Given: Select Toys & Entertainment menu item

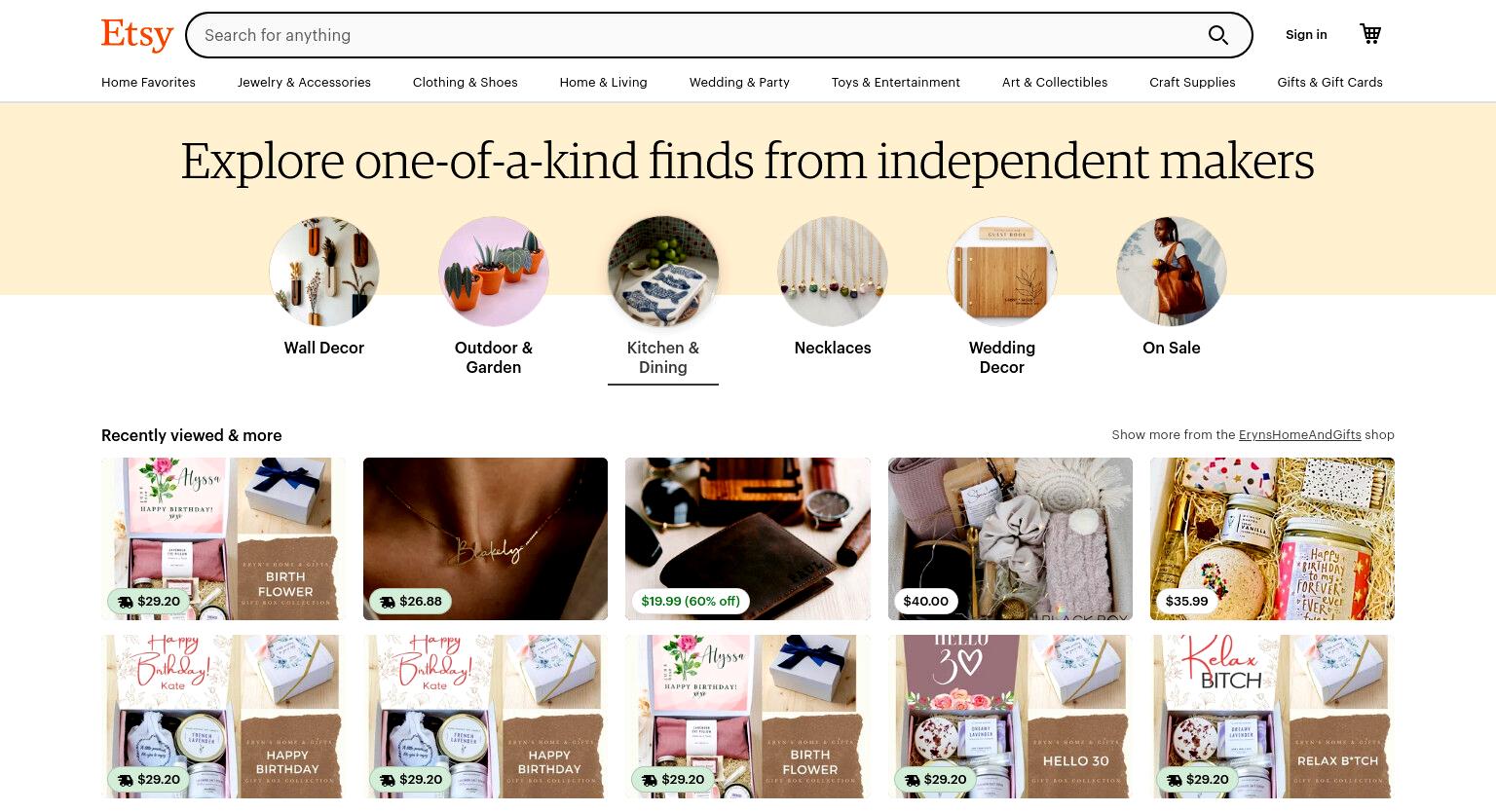Looking at the screenshot, I should 896,83.
